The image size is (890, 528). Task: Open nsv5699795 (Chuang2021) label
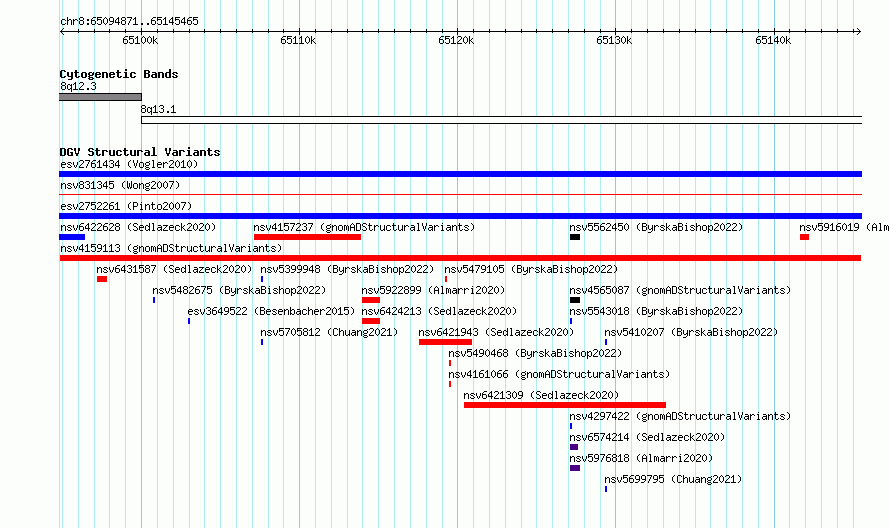pyautogui.click(x=673, y=479)
